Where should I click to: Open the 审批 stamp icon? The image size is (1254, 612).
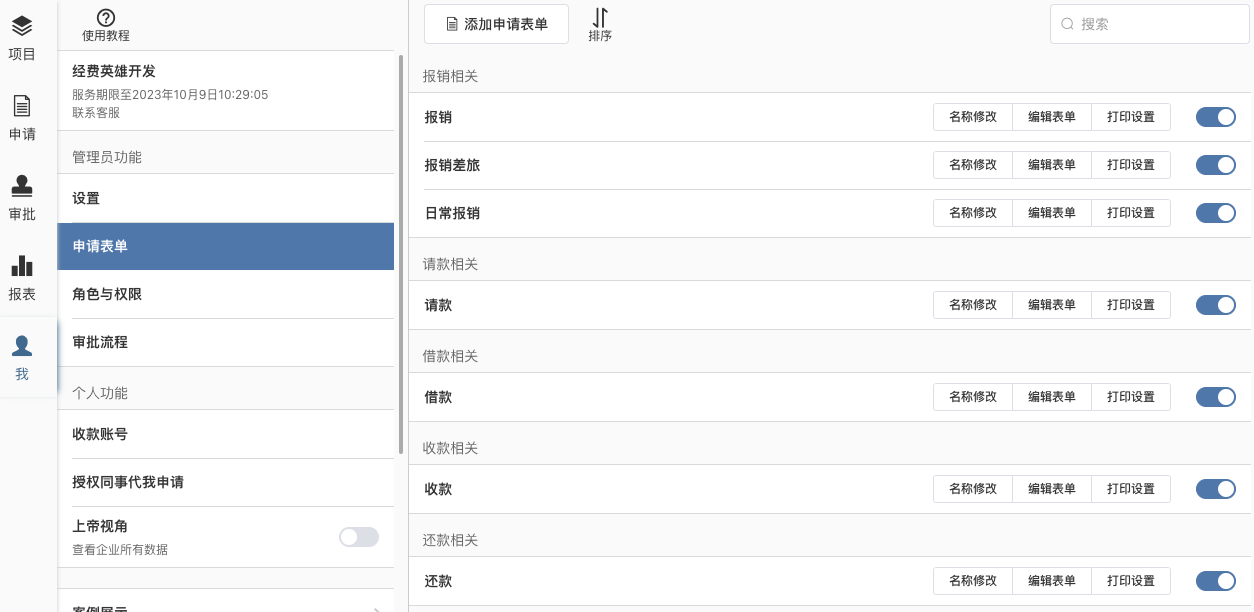tap(22, 186)
